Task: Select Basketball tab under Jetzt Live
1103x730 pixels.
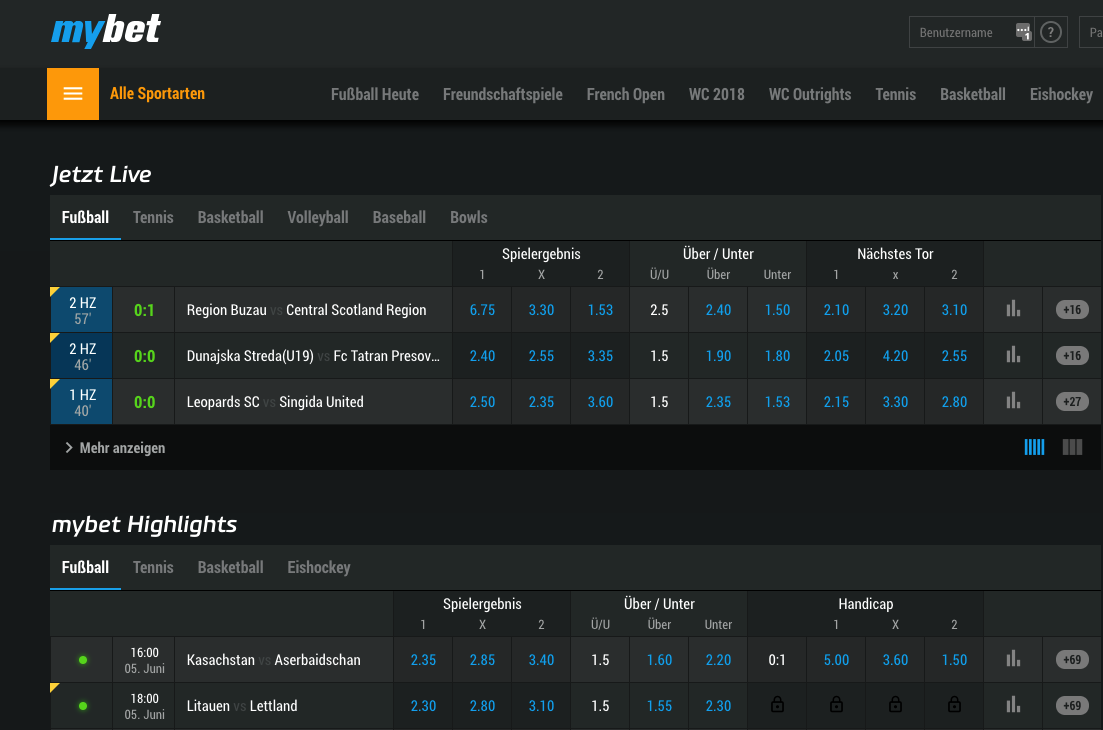Action: tap(231, 217)
